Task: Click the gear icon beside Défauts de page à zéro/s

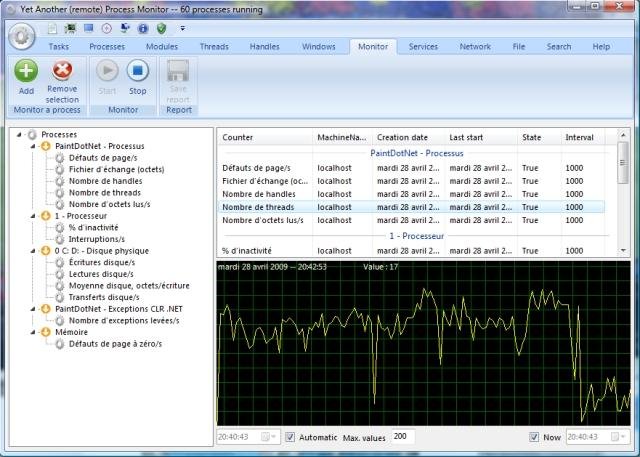Action: tap(60, 344)
